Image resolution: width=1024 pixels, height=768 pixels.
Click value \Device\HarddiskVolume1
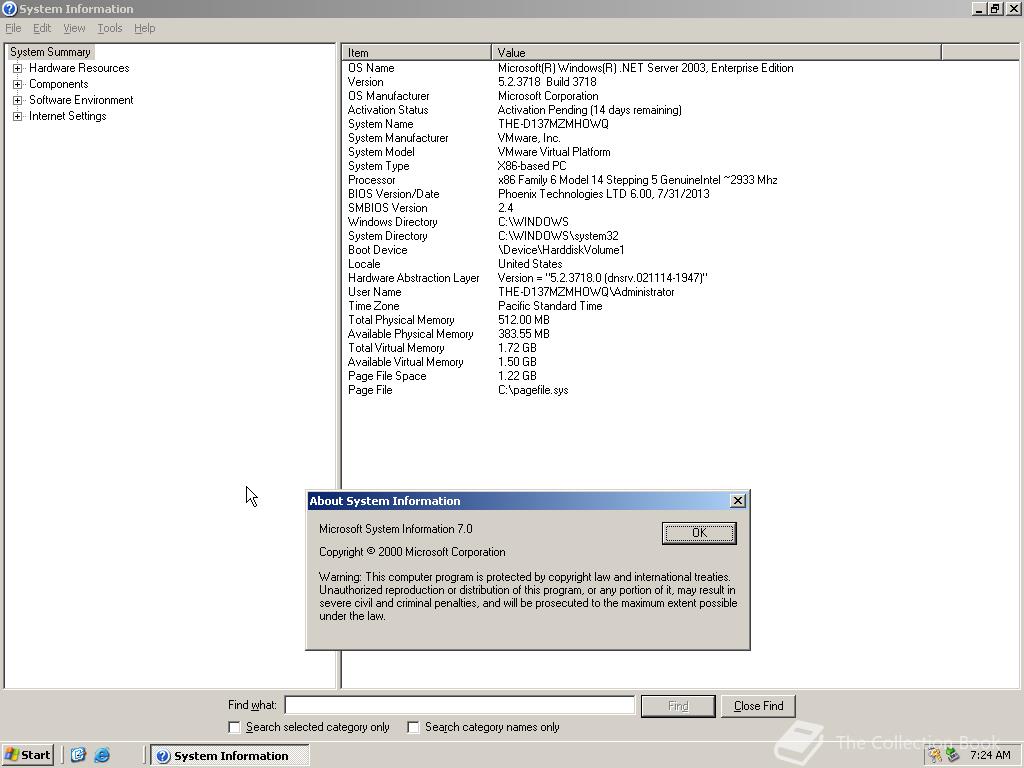[x=561, y=250]
